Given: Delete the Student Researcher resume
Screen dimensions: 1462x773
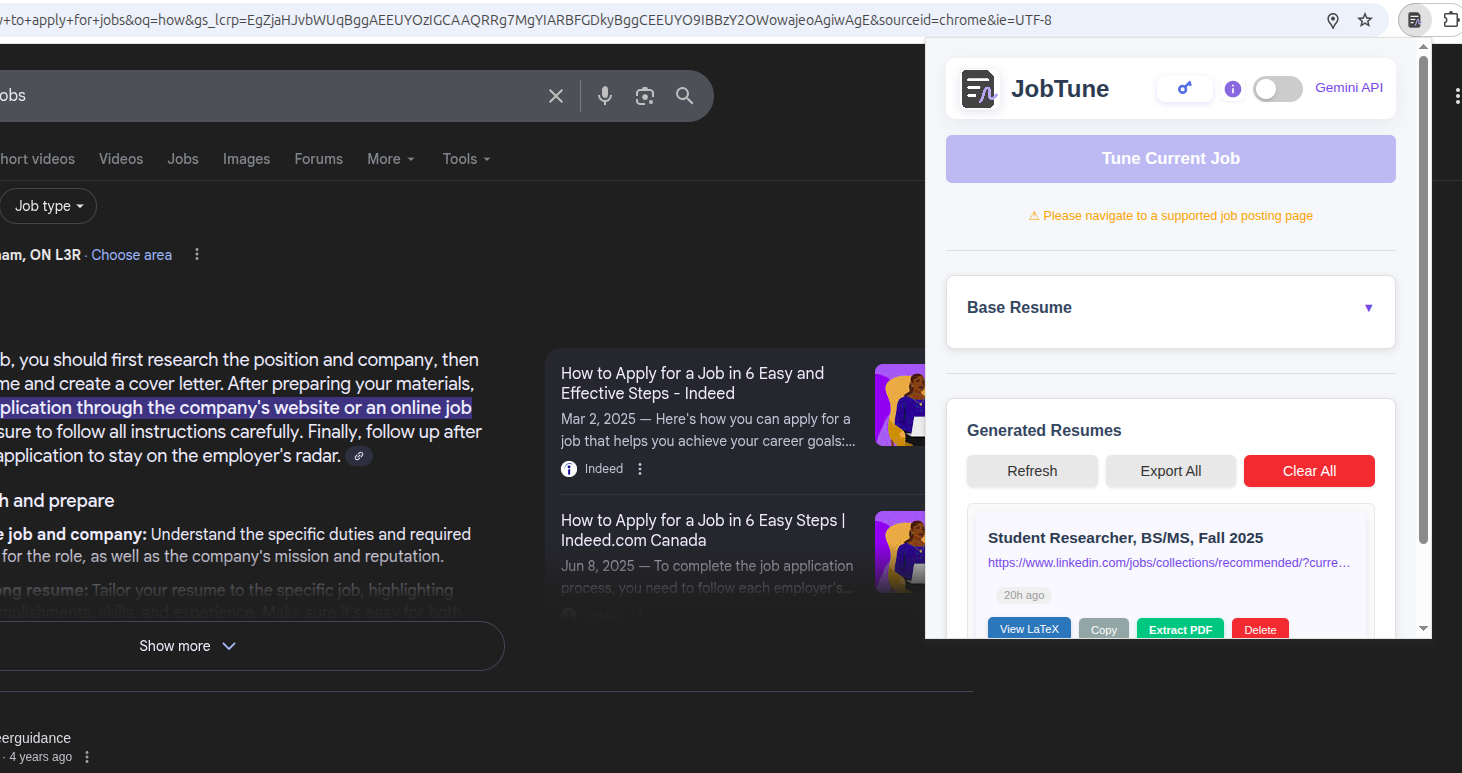Looking at the screenshot, I should click(1260, 629).
